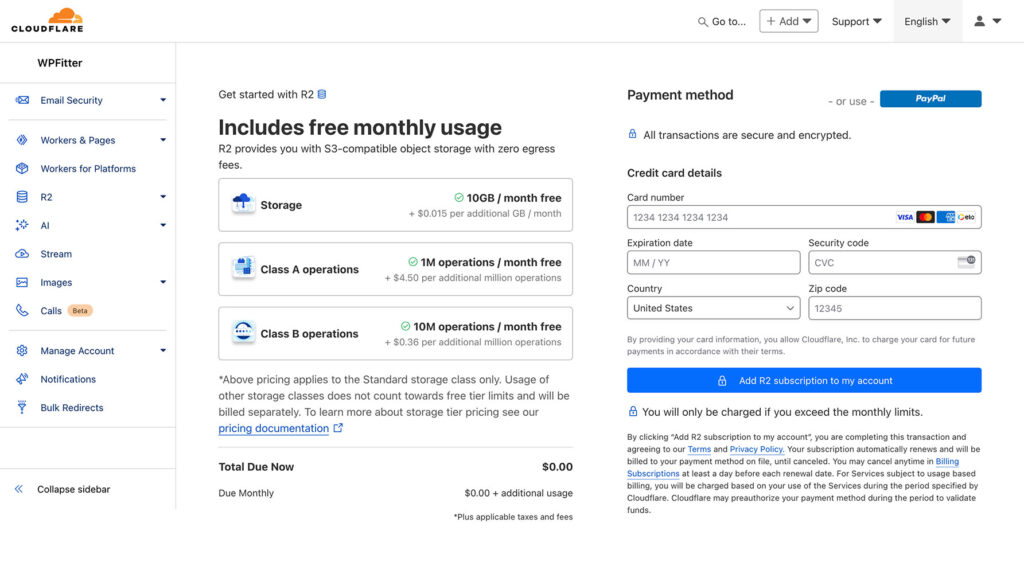Focus the Security code CVC field
The image size is (1024, 562).
pyautogui.click(x=880, y=263)
